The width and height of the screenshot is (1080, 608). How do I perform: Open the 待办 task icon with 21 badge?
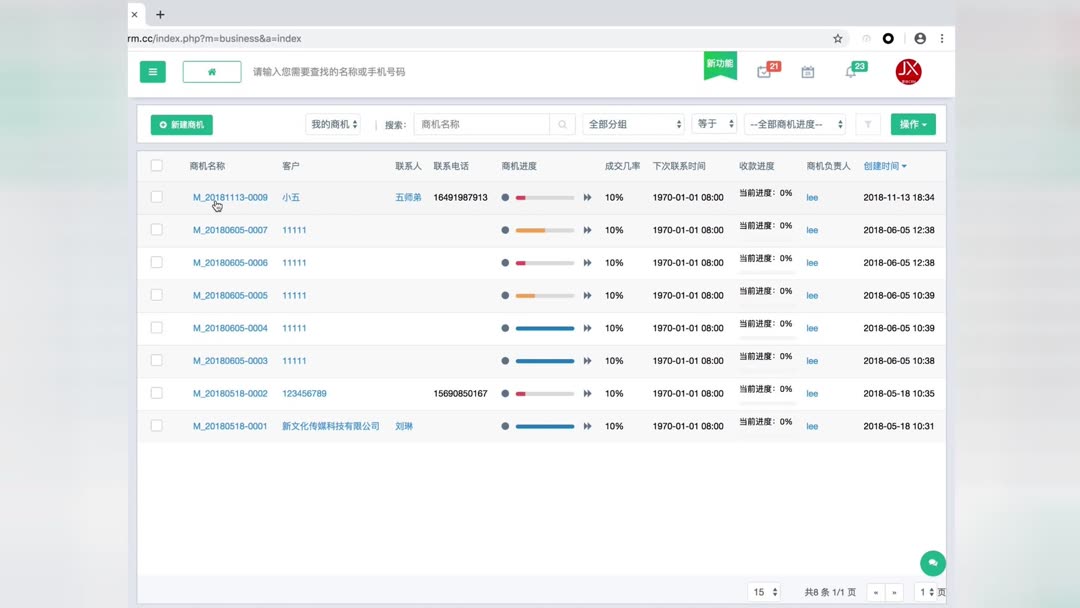click(x=765, y=71)
